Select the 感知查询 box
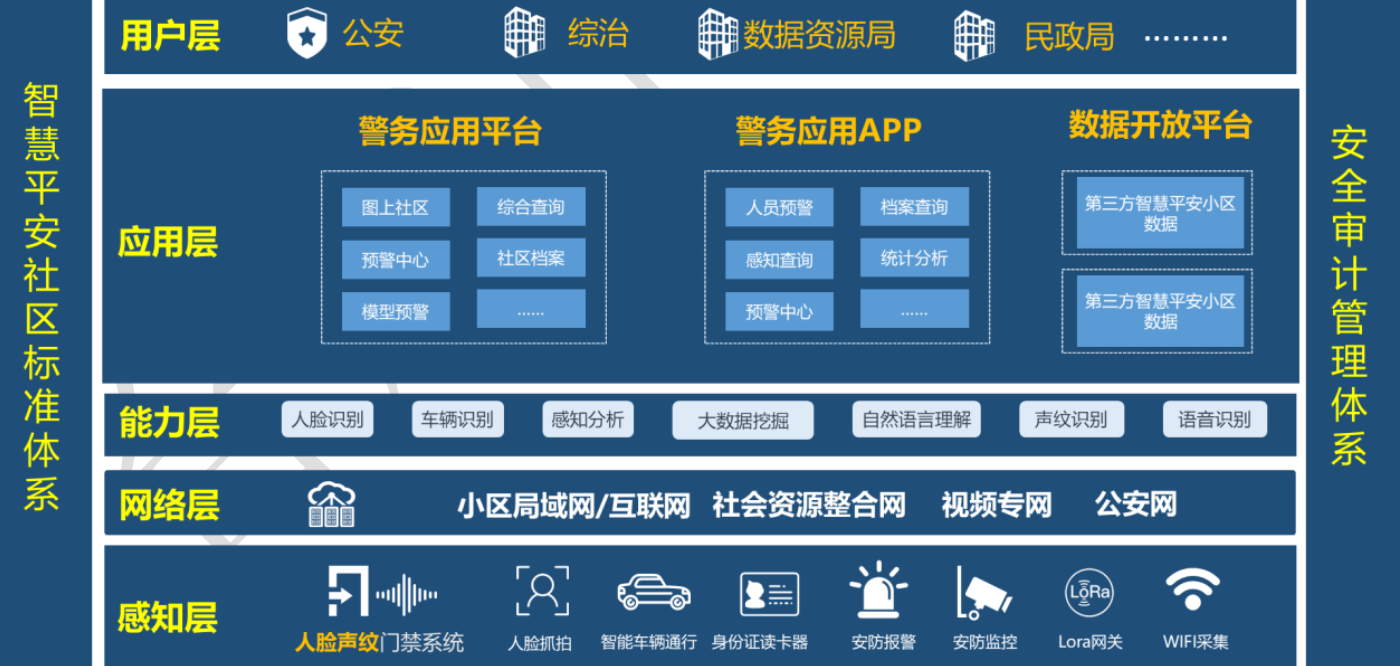Viewport: 1400px width, 666px height. 779,260
